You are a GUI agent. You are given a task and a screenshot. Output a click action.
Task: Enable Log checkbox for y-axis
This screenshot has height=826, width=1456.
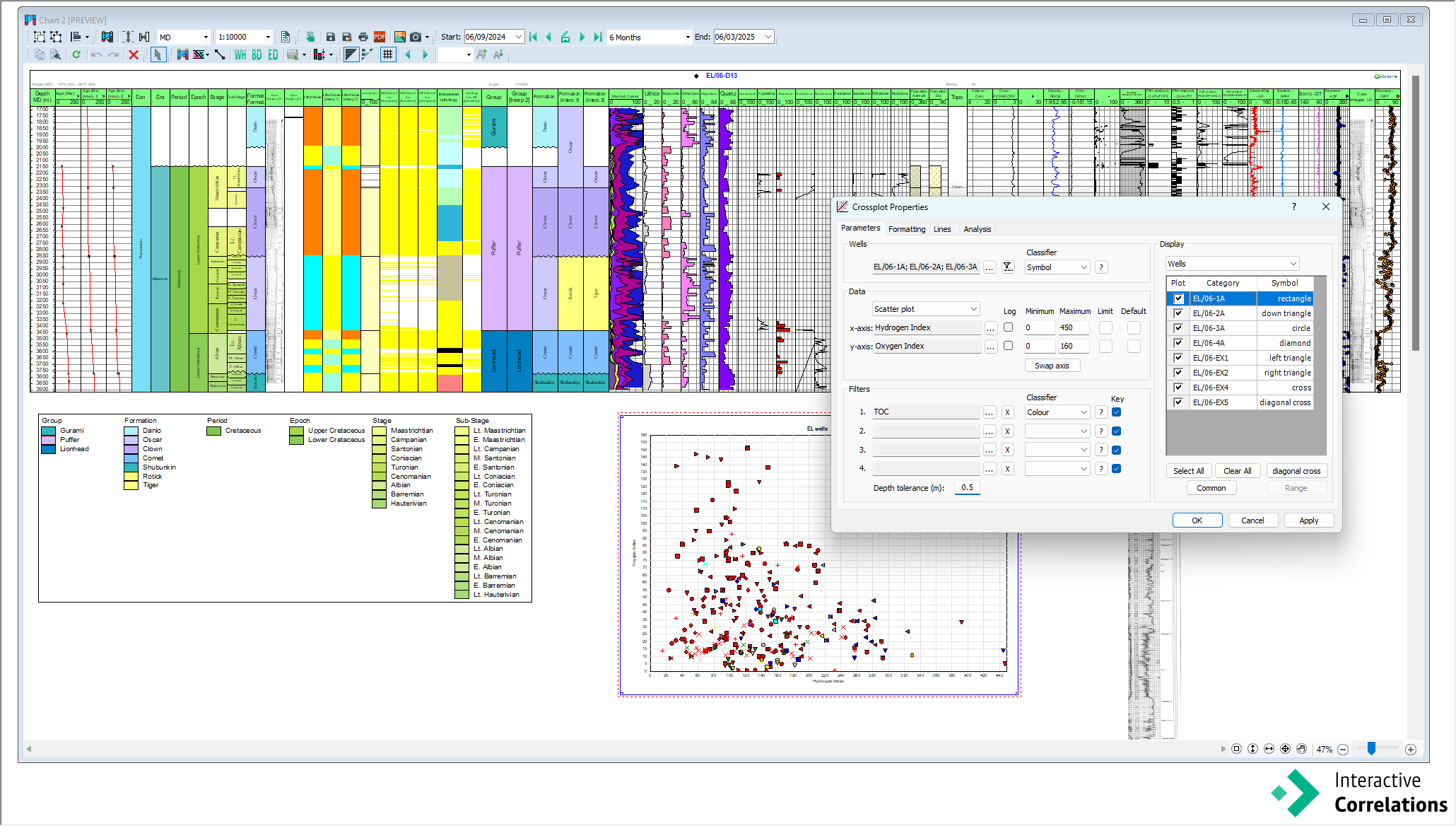click(x=1009, y=346)
